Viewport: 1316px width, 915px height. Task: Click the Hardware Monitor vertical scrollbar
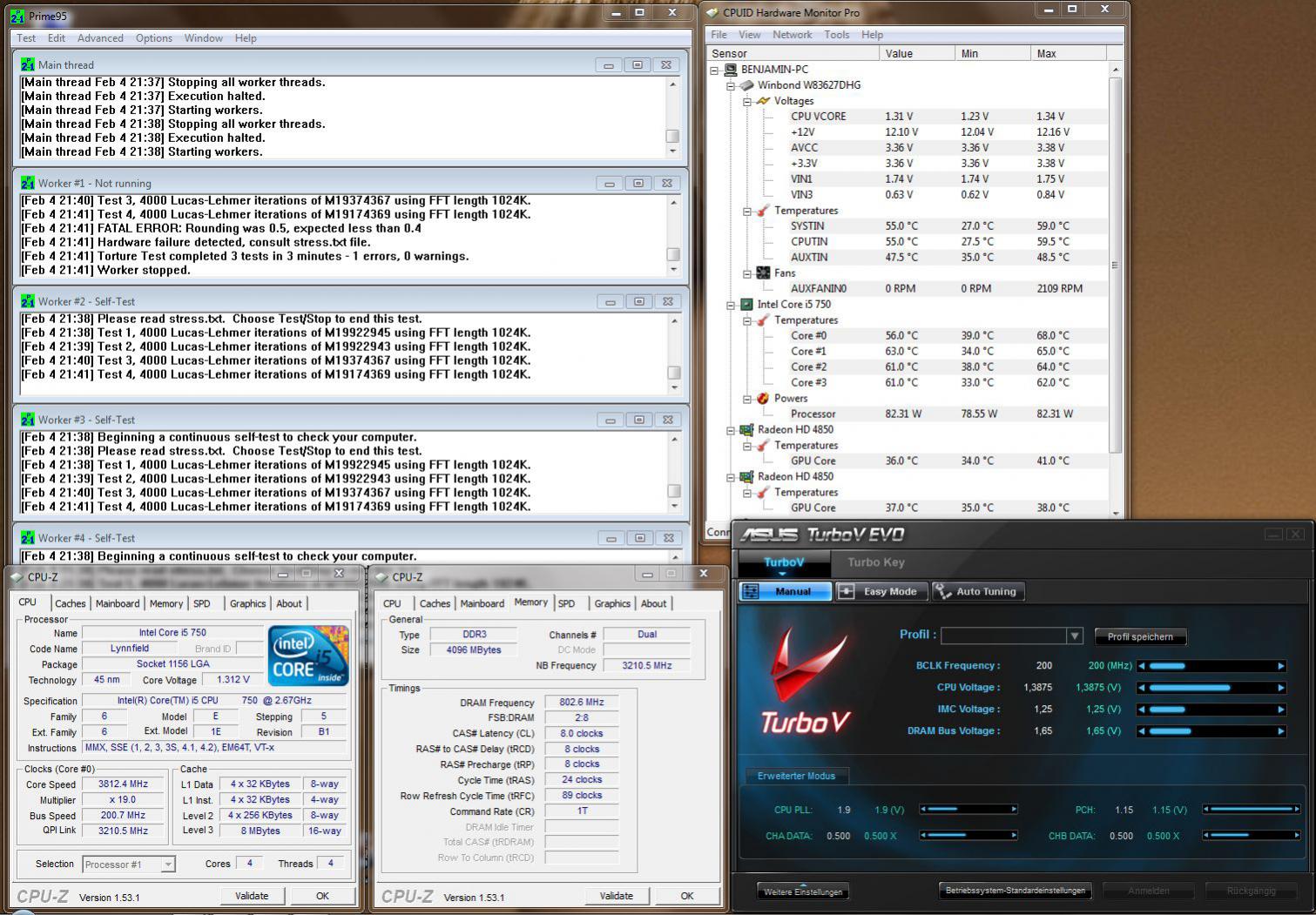tap(1114, 265)
